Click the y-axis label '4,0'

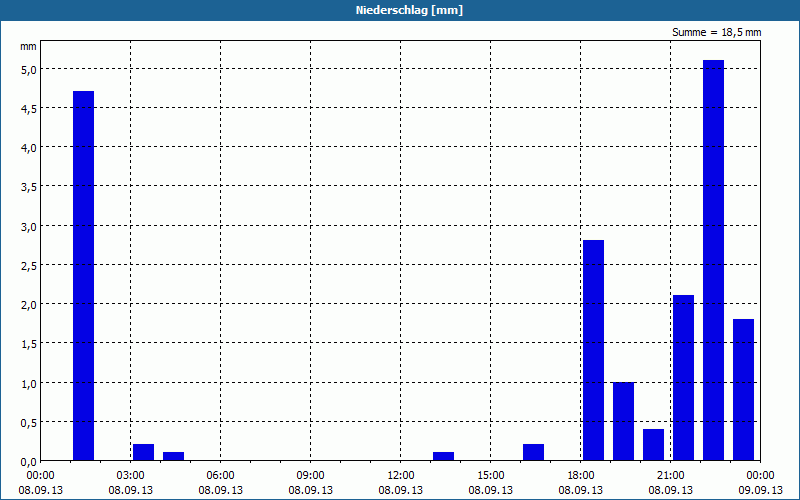29,148
